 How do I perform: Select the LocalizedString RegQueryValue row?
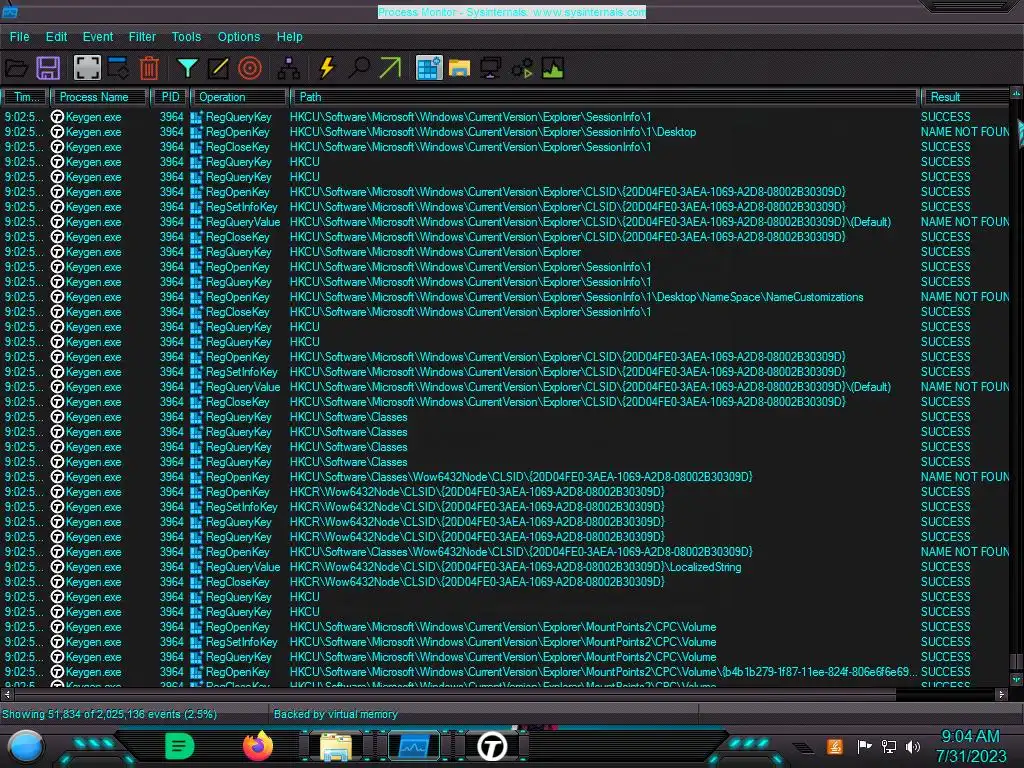pyautogui.click(x=505, y=567)
